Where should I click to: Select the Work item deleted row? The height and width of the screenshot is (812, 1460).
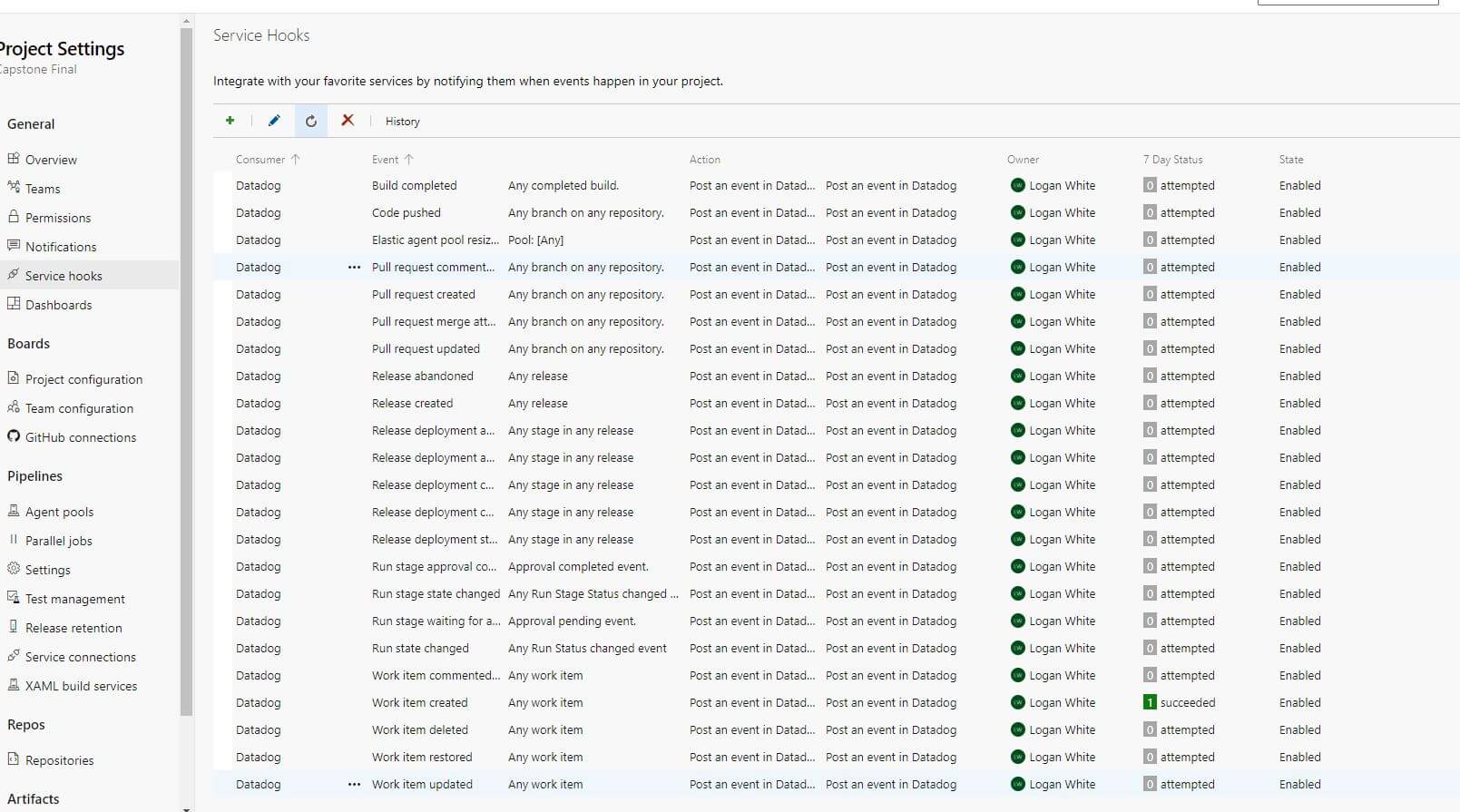point(837,729)
